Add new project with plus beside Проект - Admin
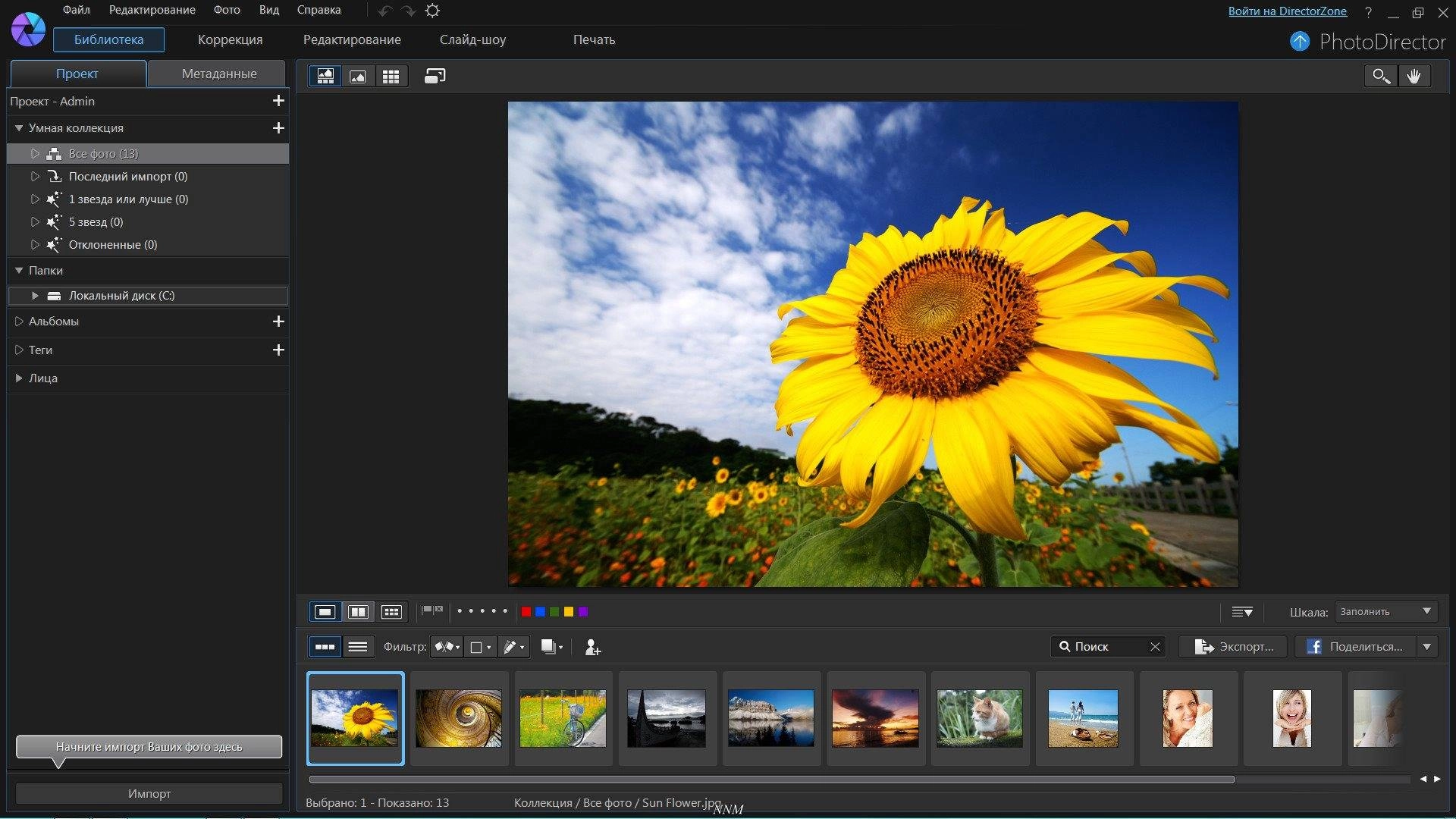The height and width of the screenshot is (819, 1456). tap(278, 101)
